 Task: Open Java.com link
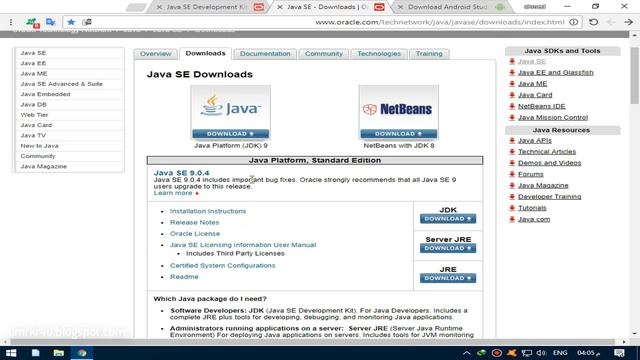coord(534,219)
